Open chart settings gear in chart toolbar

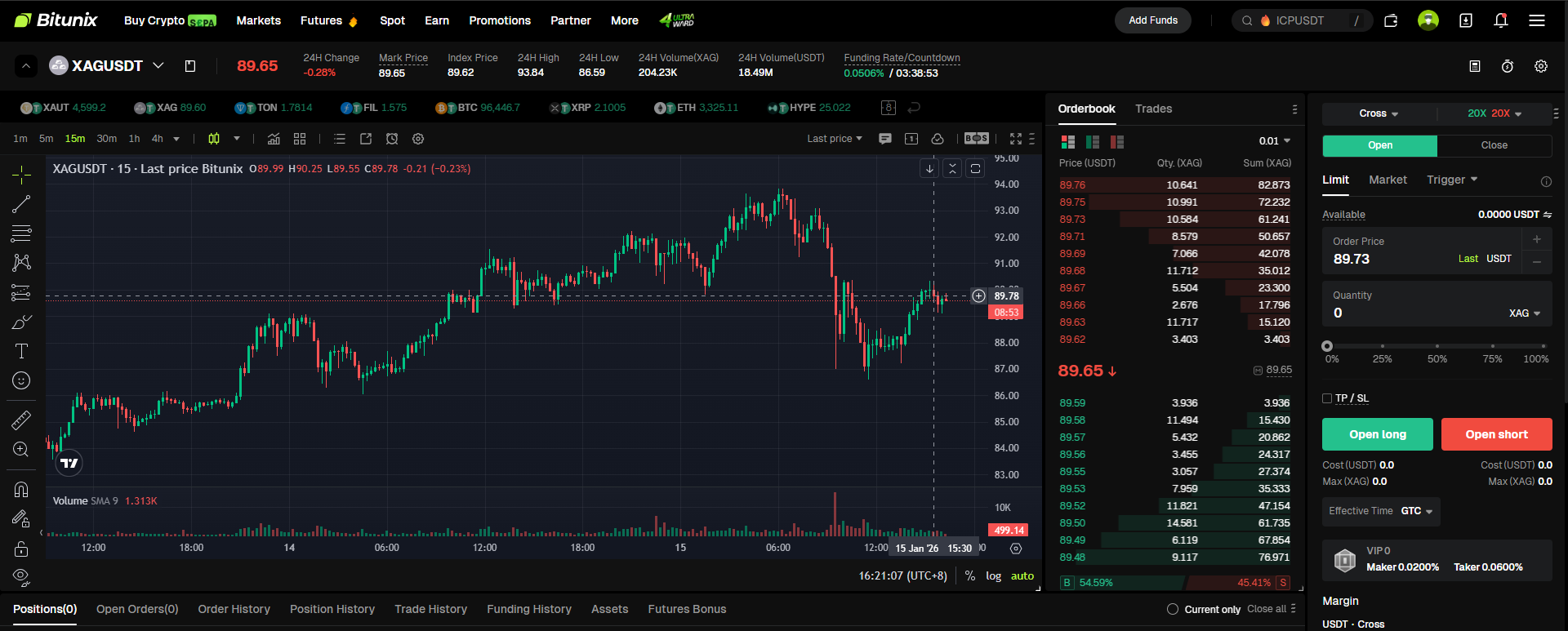(418, 139)
